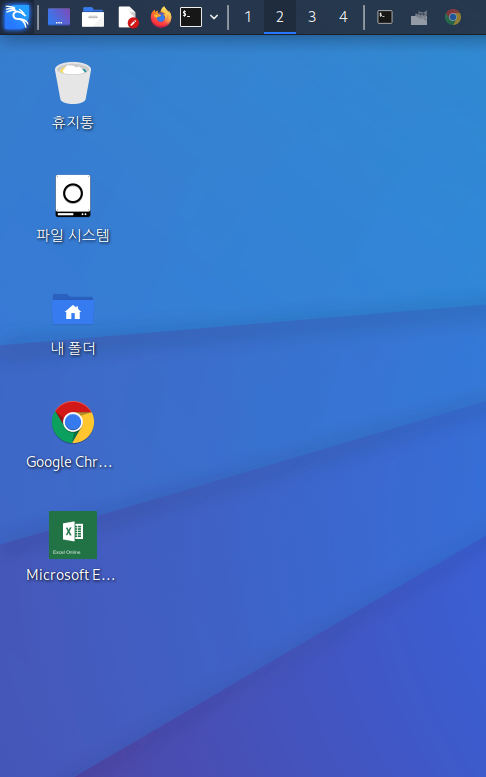Open the file manager from panel
This screenshot has height=777, width=486.
point(93,17)
